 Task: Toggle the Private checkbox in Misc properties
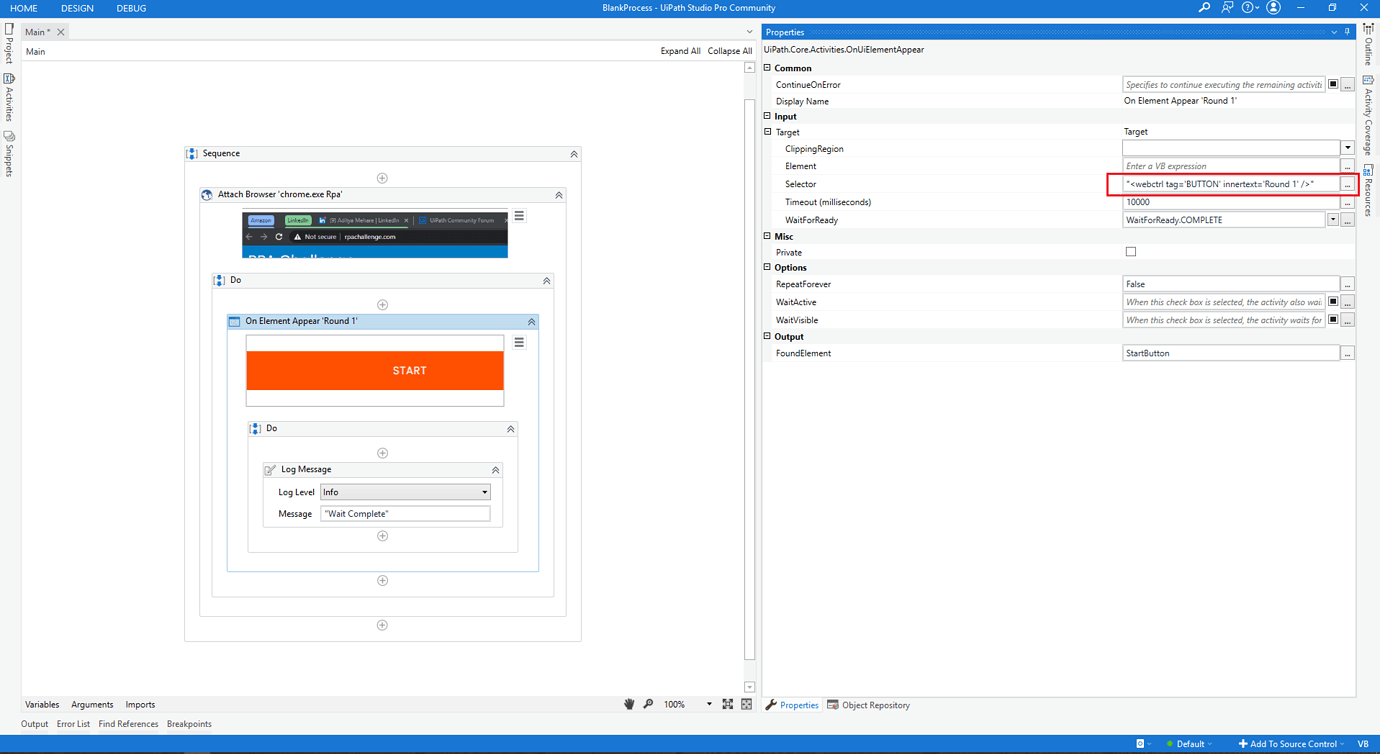point(1130,251)
